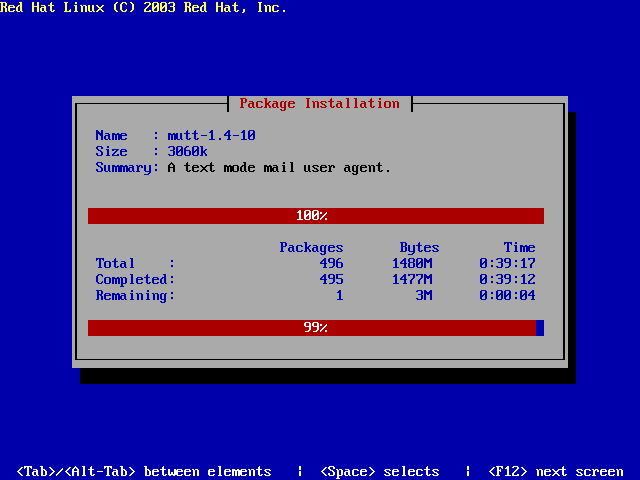The height and width of the screenshot is (480, 640).
Task: Click total packages value 496
Action: (x=331, y=263)
